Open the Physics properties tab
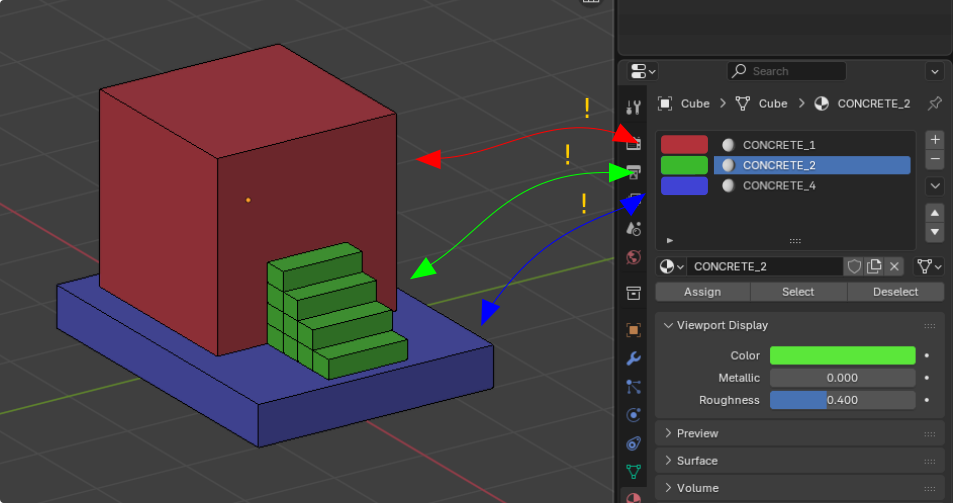953x503 pixels. coord(633,415)
